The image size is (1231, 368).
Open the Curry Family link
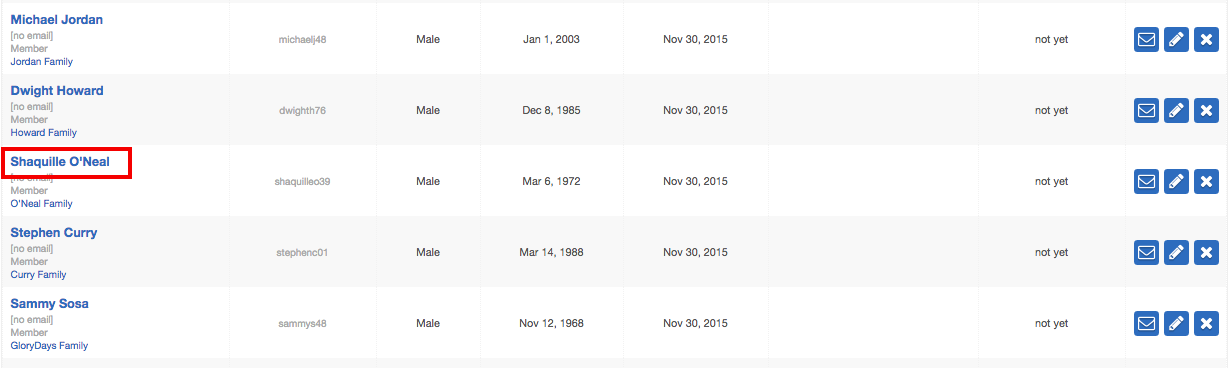(39, 275)
